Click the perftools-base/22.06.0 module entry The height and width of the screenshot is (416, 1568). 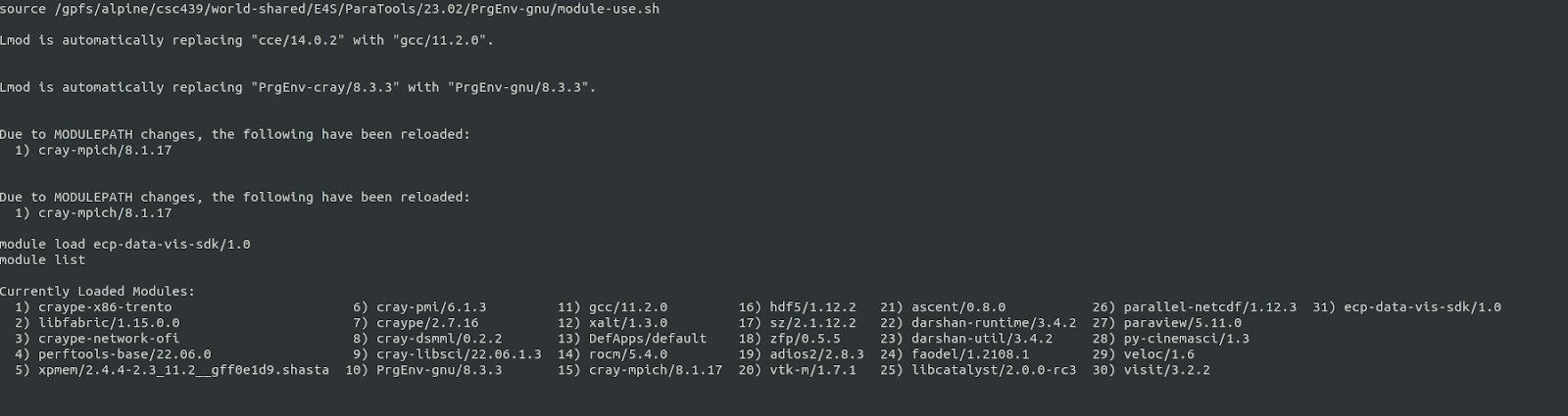(x=124, y=354)
